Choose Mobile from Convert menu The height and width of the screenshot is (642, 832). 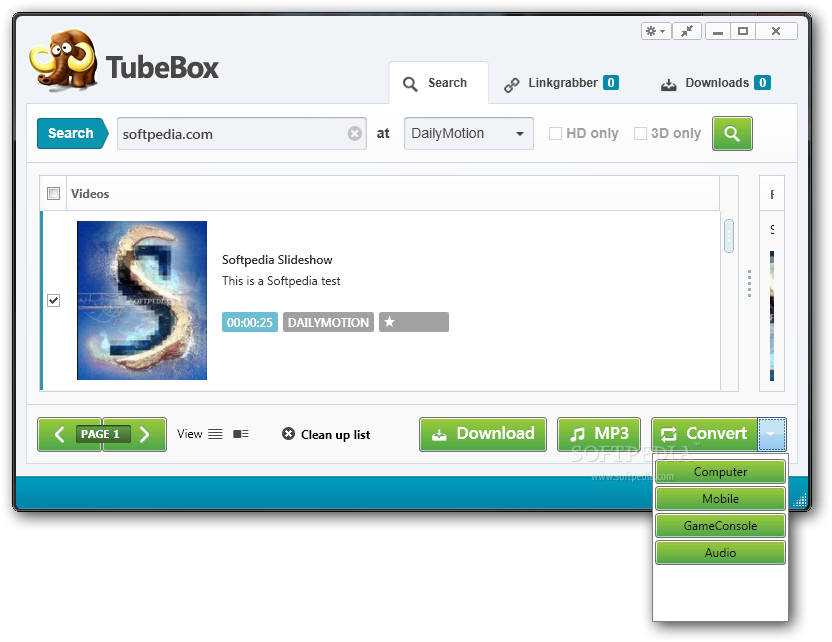pyautogui.click(x=720, y=499)
